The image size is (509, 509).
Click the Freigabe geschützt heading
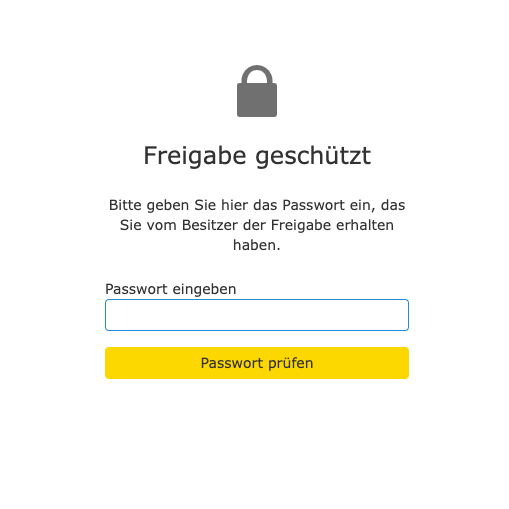[x=257, y=156]
